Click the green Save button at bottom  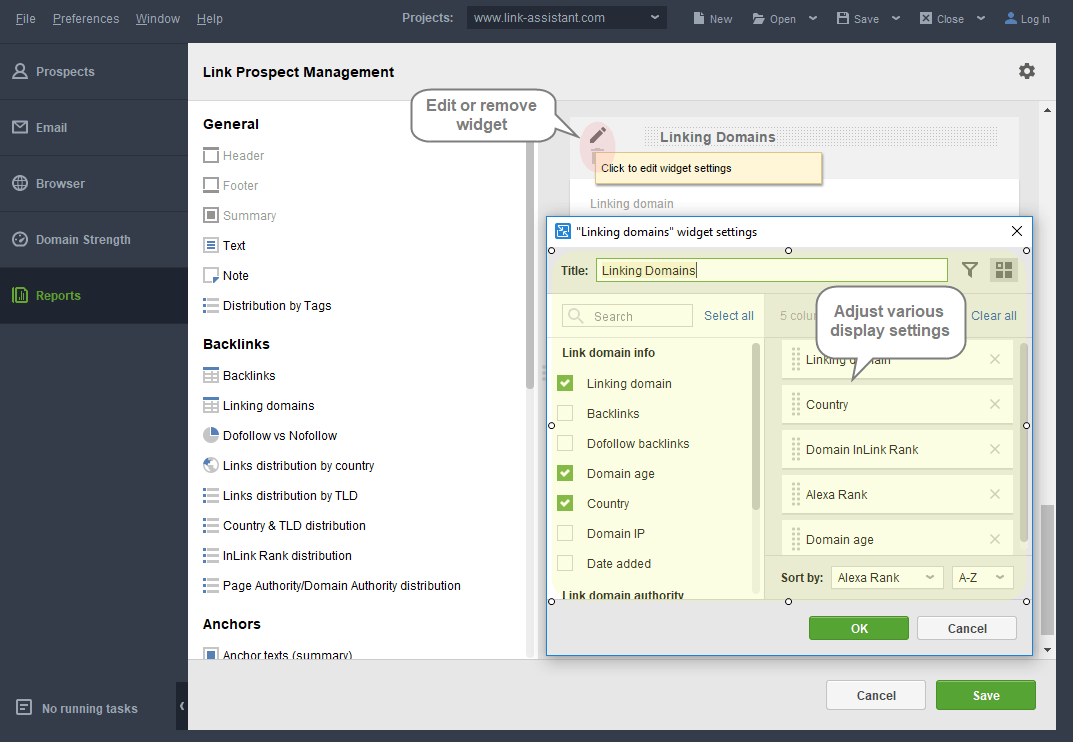click(x=985, y=695)
